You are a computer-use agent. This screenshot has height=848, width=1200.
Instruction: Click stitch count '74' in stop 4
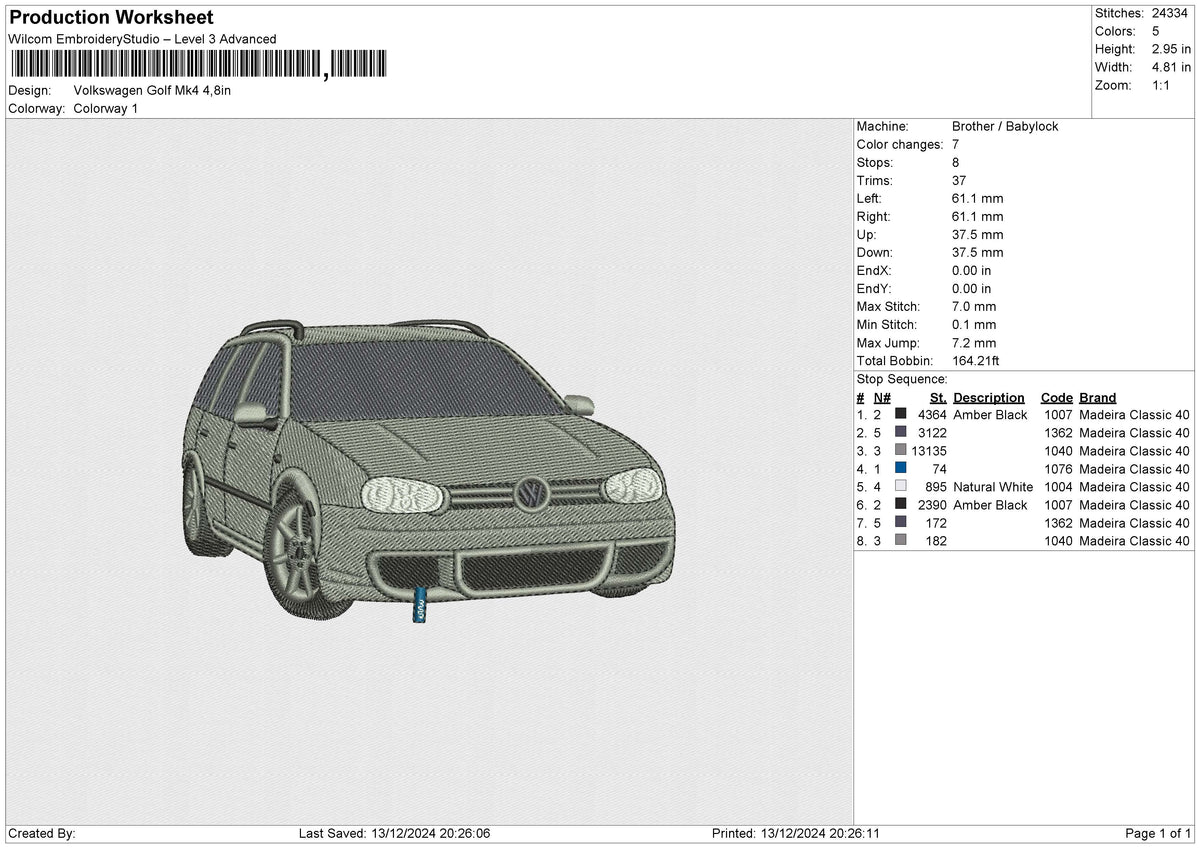938,469
